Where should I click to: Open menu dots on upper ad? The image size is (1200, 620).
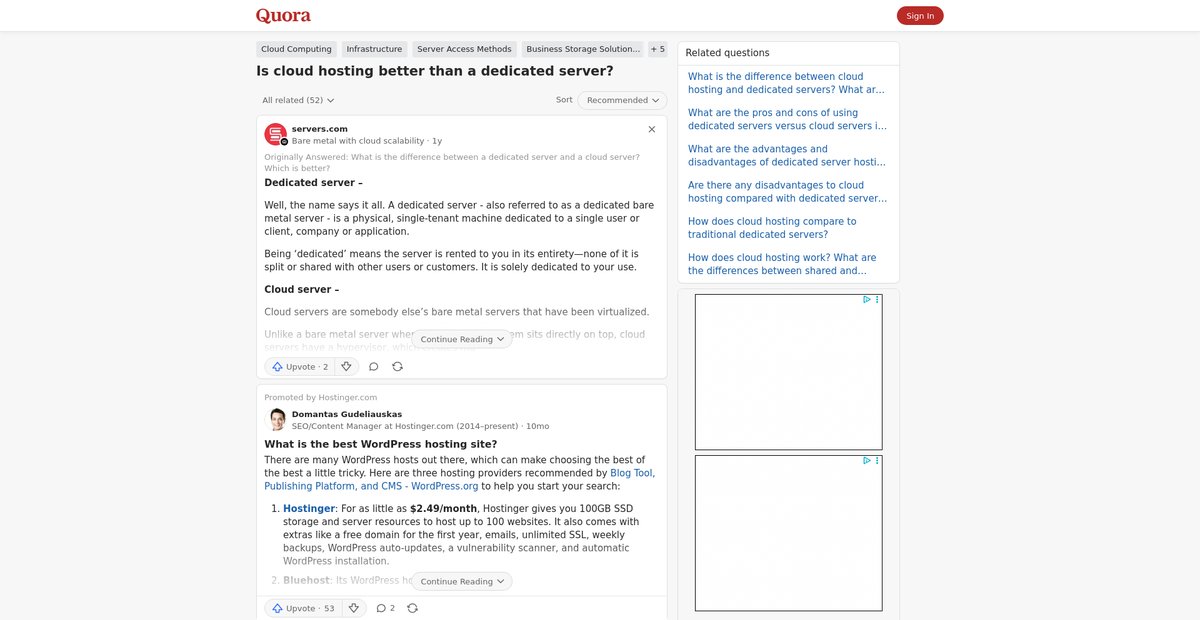[x=877, y=299]
